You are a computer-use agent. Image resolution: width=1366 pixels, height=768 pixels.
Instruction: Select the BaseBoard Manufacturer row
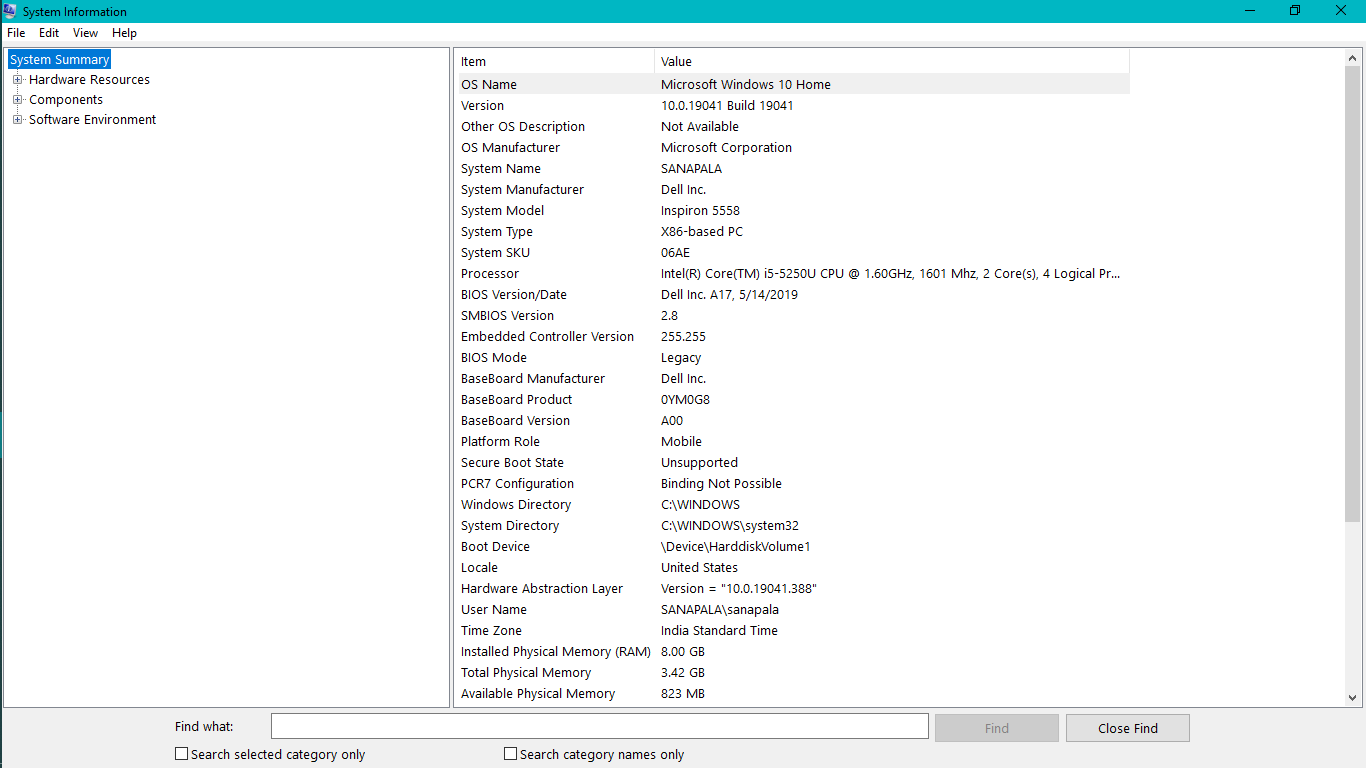[x=794, y=379]
